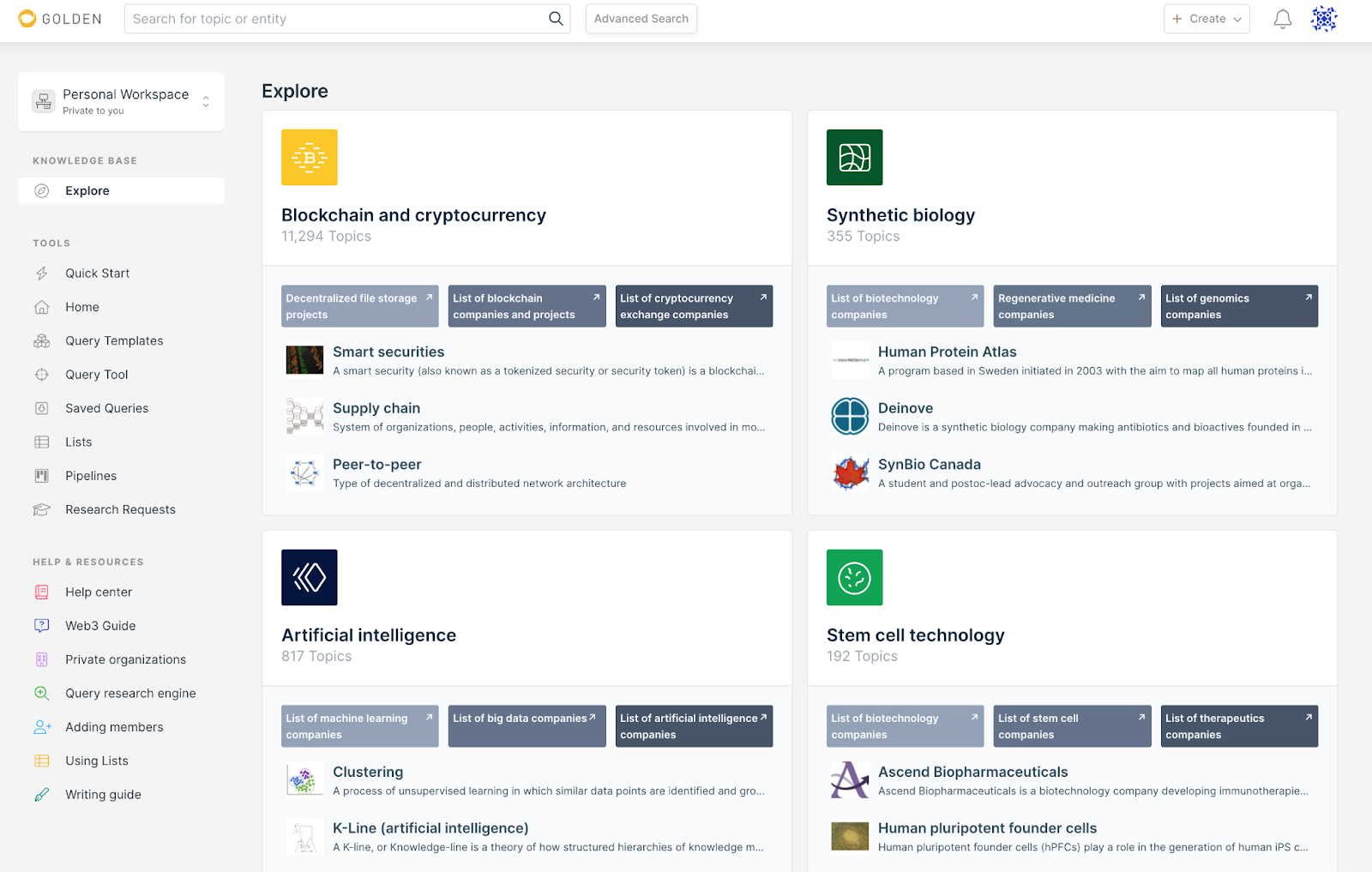Open K-Line (artificial intelligence) topic
This screenshot has width=1372, height=872.
[430, 828]
